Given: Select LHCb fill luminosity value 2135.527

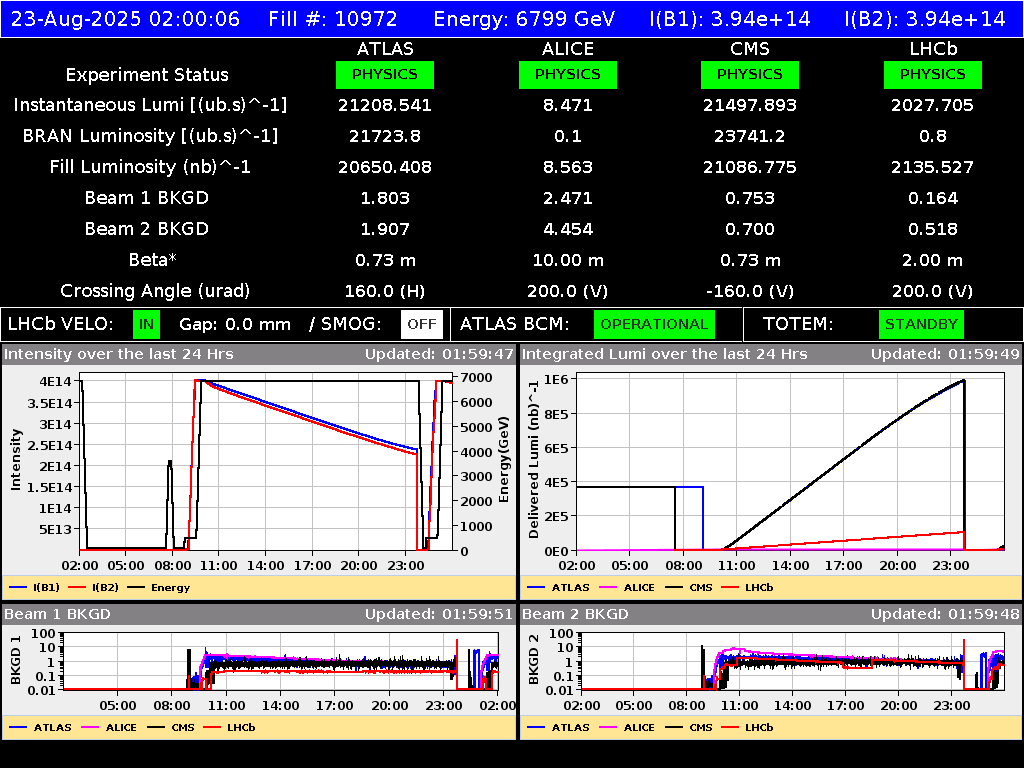Looking at the screenshot, I should coord(933,167).
